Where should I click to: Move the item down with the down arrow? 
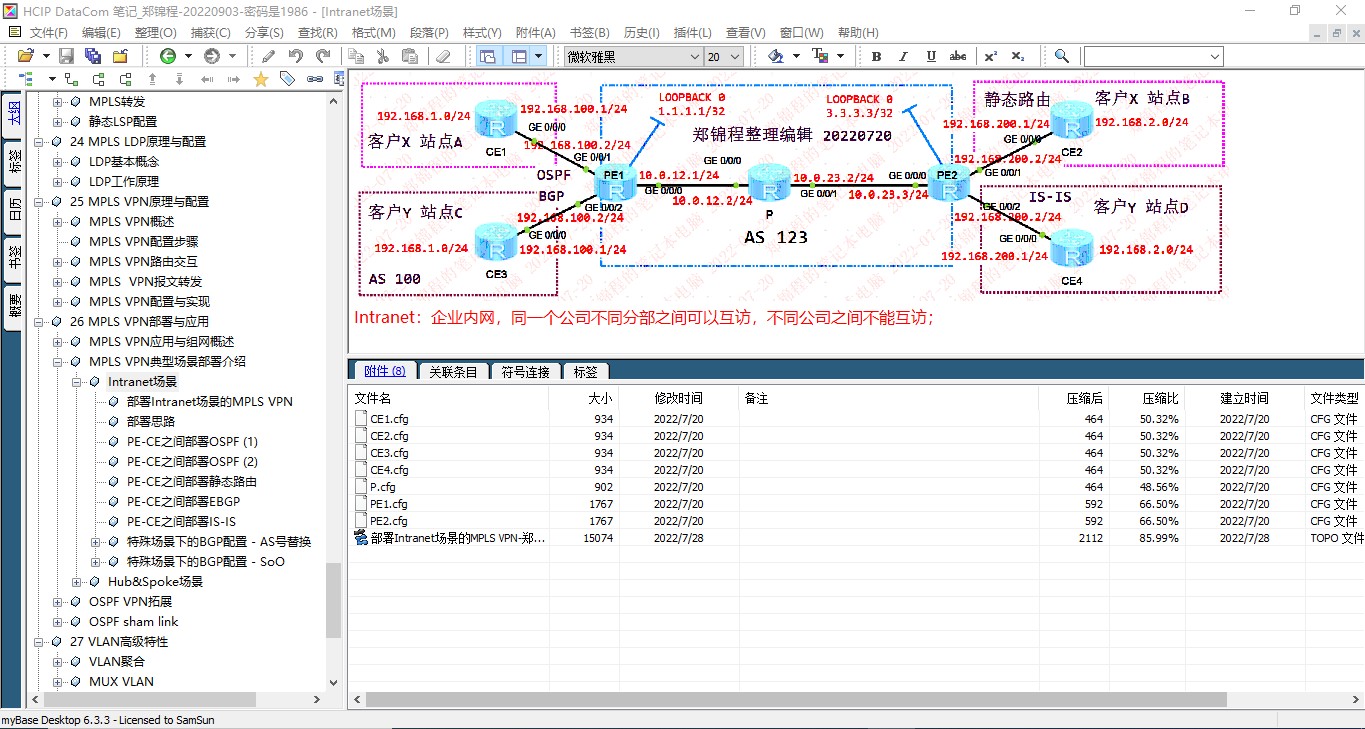click(x=179, y=79)
